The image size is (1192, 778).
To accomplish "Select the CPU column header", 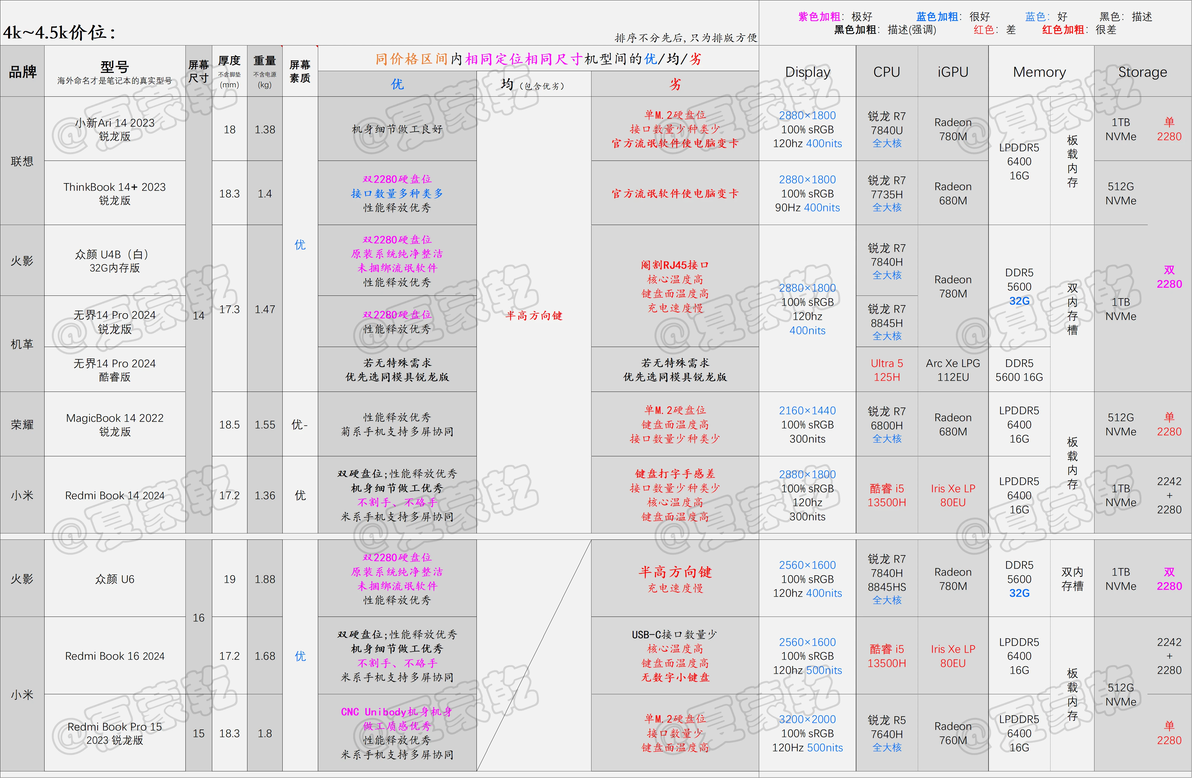I will tap(886, 71).
